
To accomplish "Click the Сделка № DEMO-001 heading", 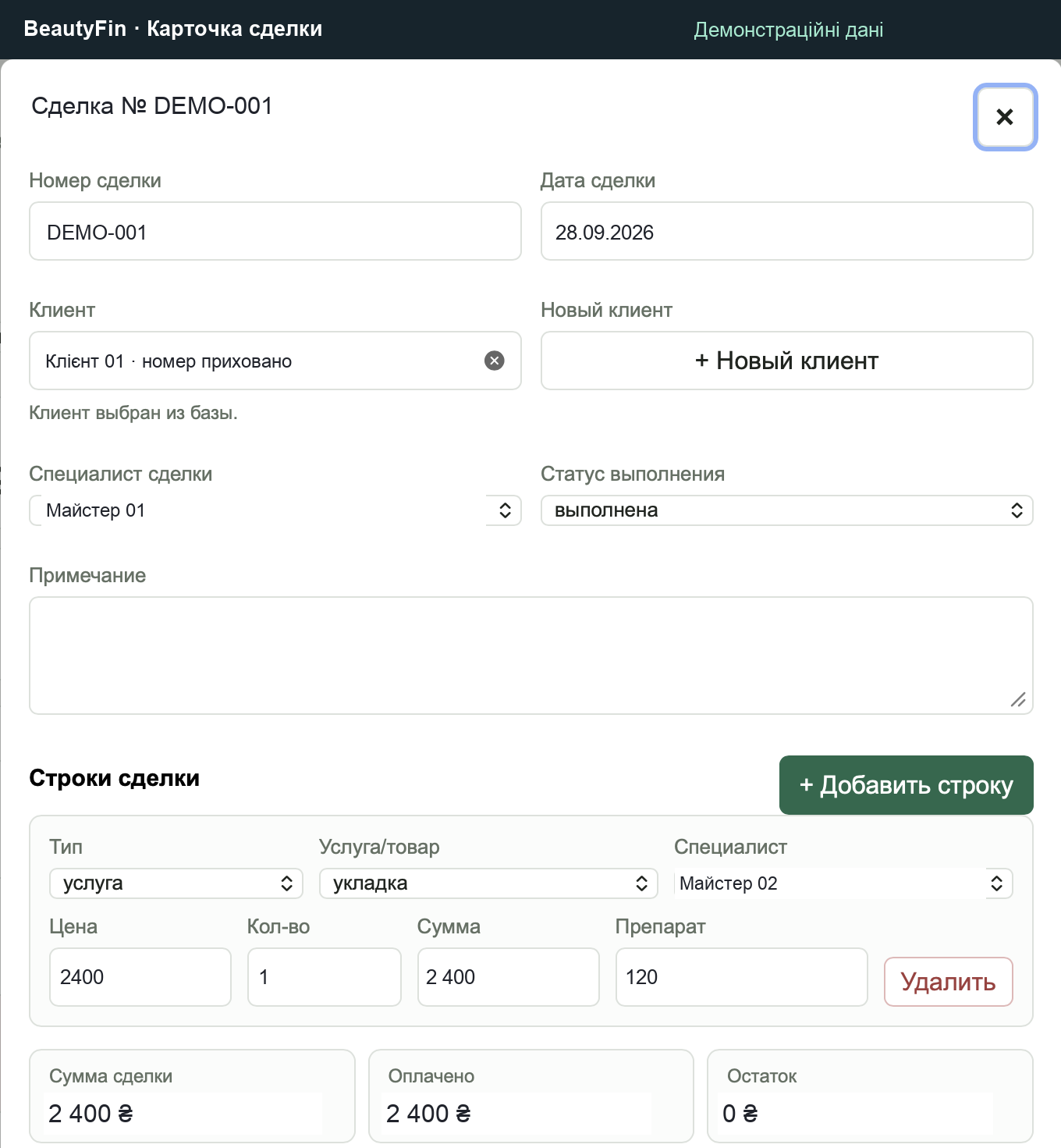I will coord(152,106).
